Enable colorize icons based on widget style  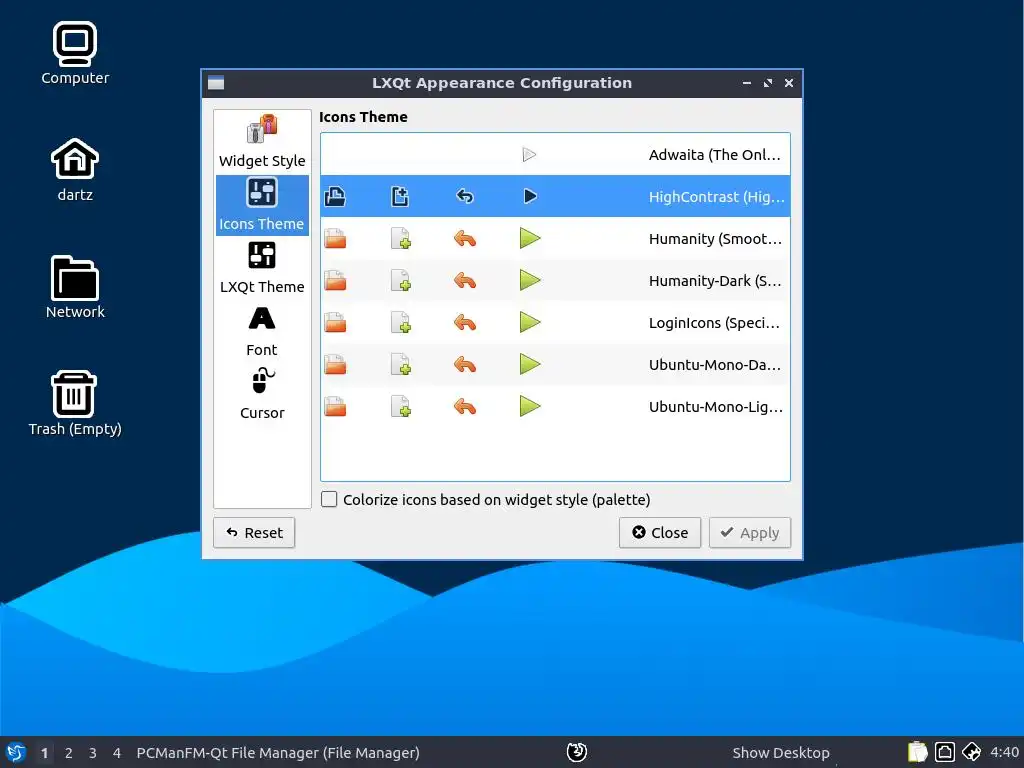point(329,500)
